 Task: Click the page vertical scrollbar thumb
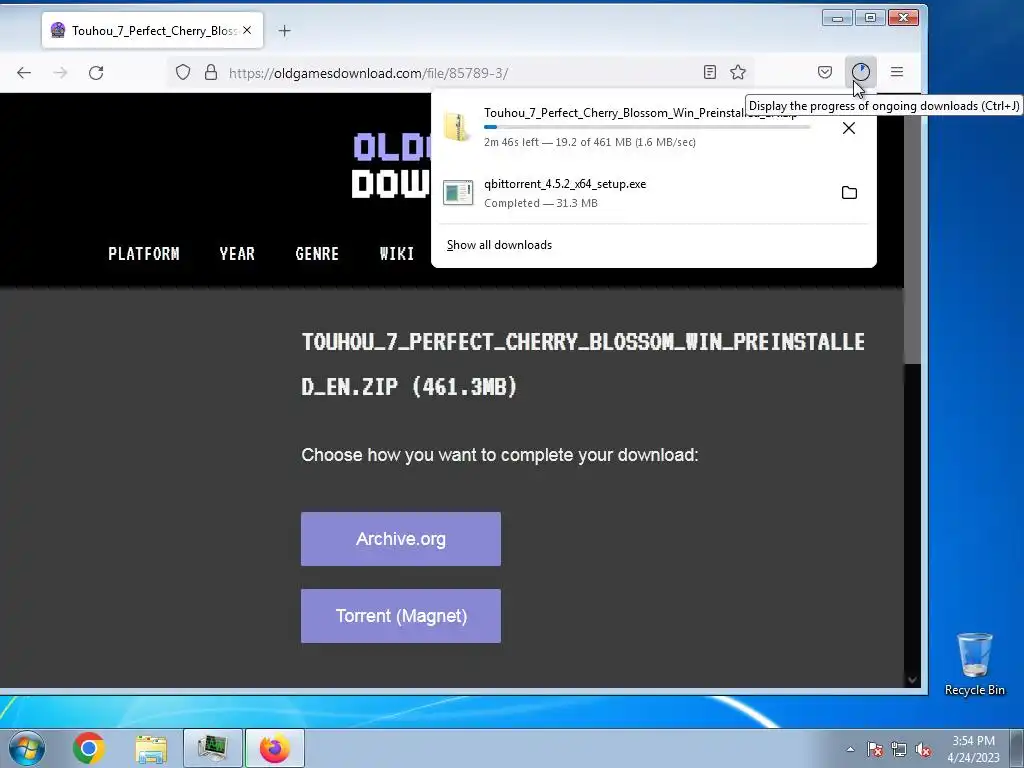tap(912, 229)
